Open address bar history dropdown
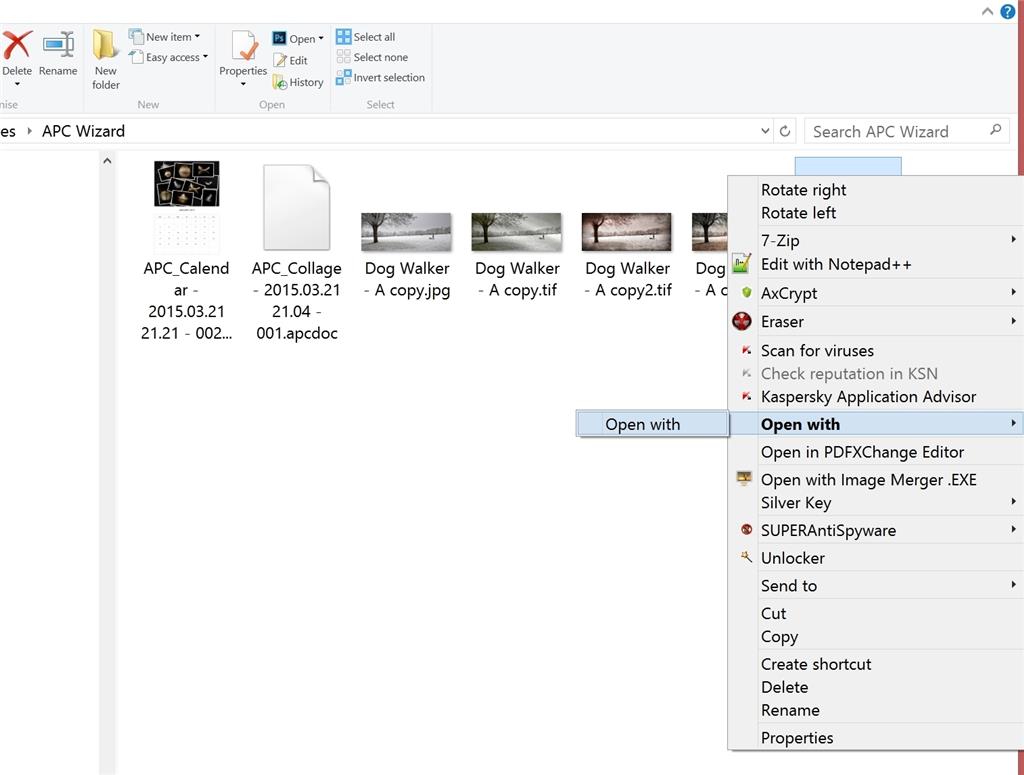Image resolution: width=1024 pixels, height=775 pixels. coord(765,131)
